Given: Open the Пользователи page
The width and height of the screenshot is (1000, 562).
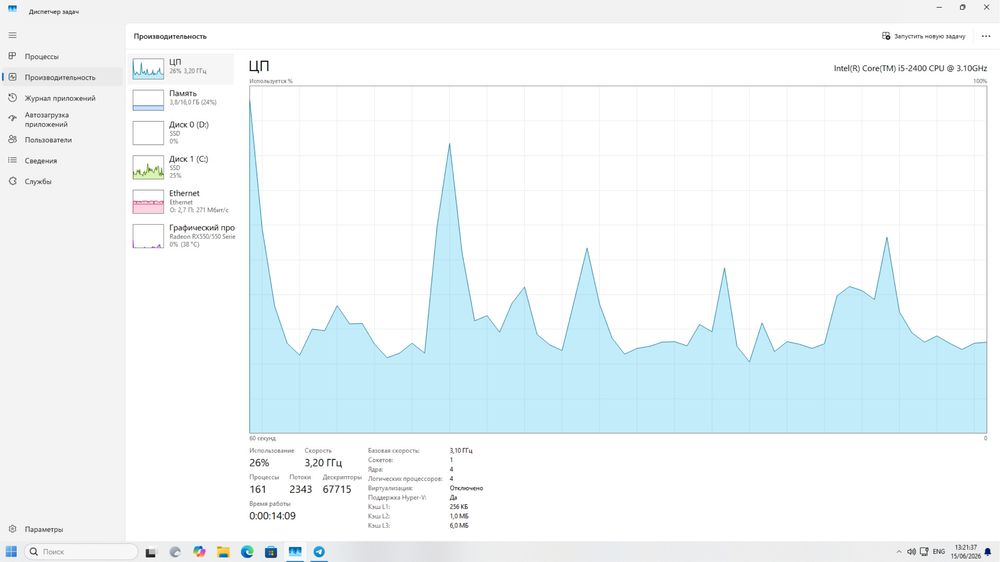Looking at the screenshot, I should tap(62, 140).
